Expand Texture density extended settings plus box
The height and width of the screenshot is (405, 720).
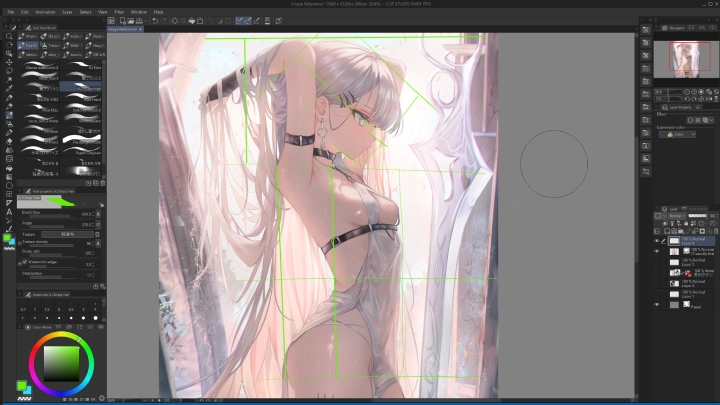click(x=19, y=243)
